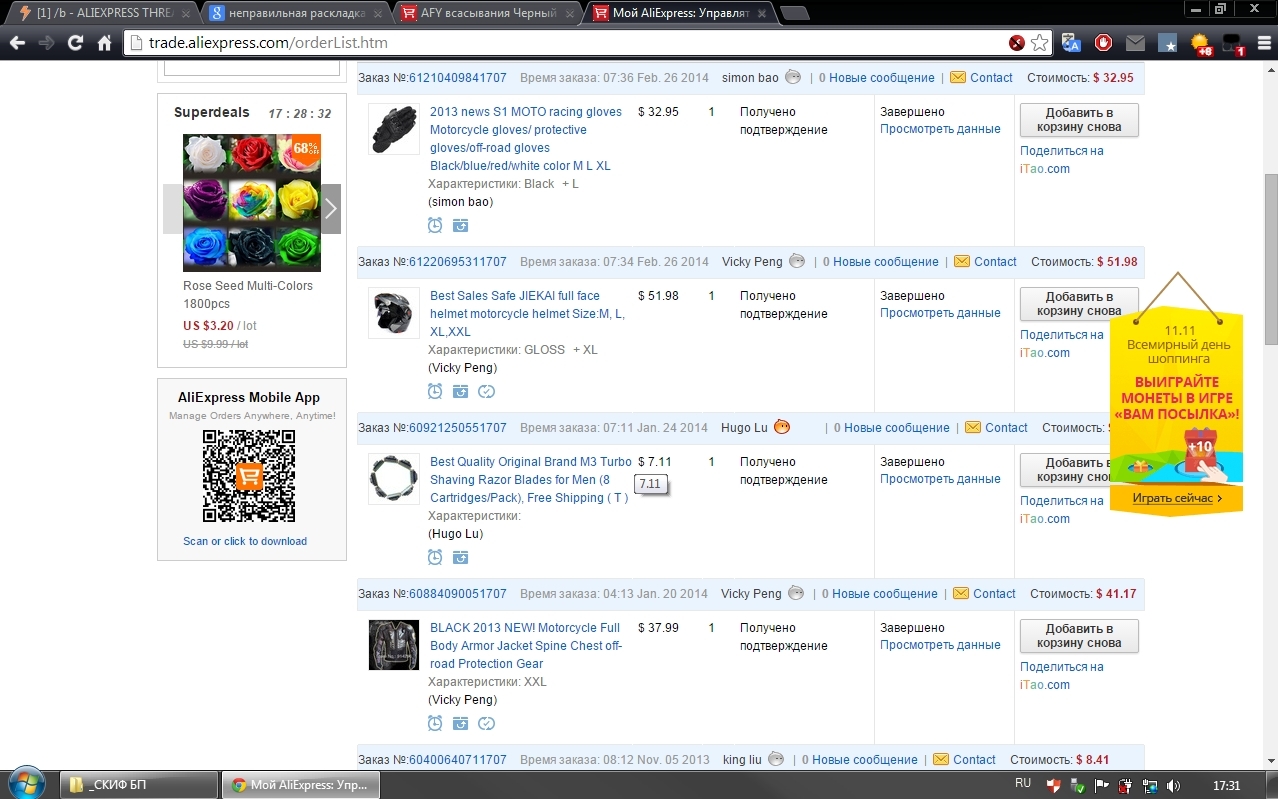Contact king liu for order 60400640711707
Viewport: 1278px width, 799px height.
974,759
